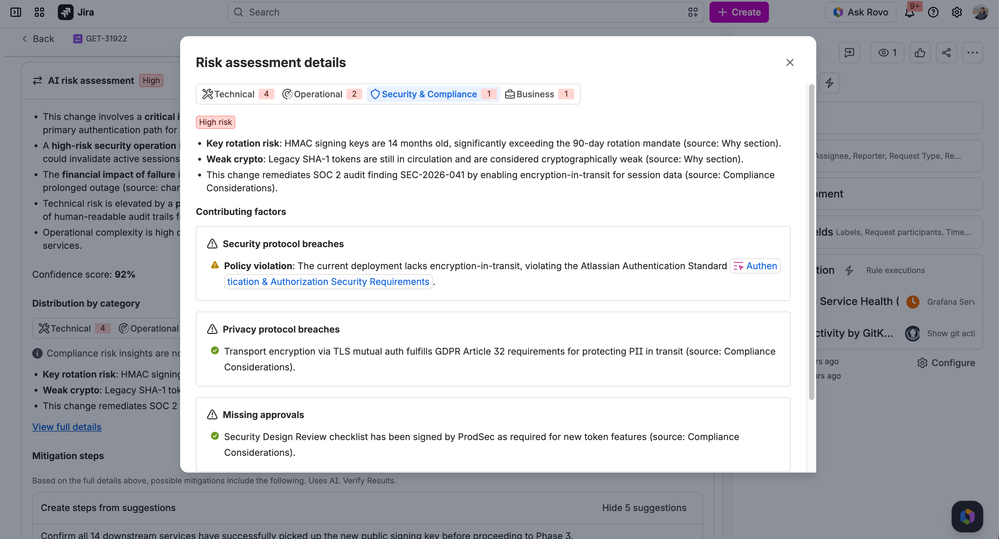The image size is (999, 539).
Task: Click the lightning bolt automation icon
Action: coord(829,83)
